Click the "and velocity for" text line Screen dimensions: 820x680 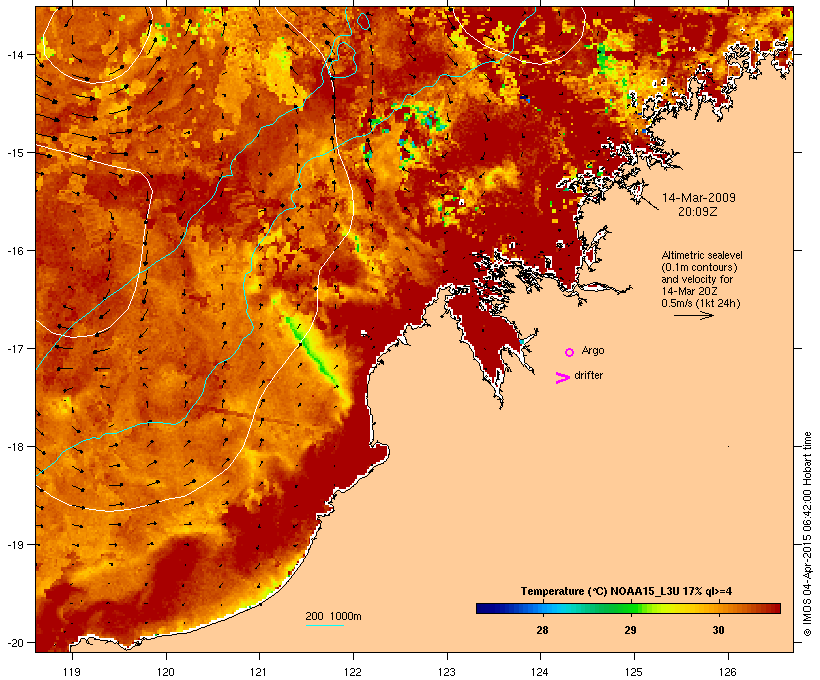coord(697,279)
